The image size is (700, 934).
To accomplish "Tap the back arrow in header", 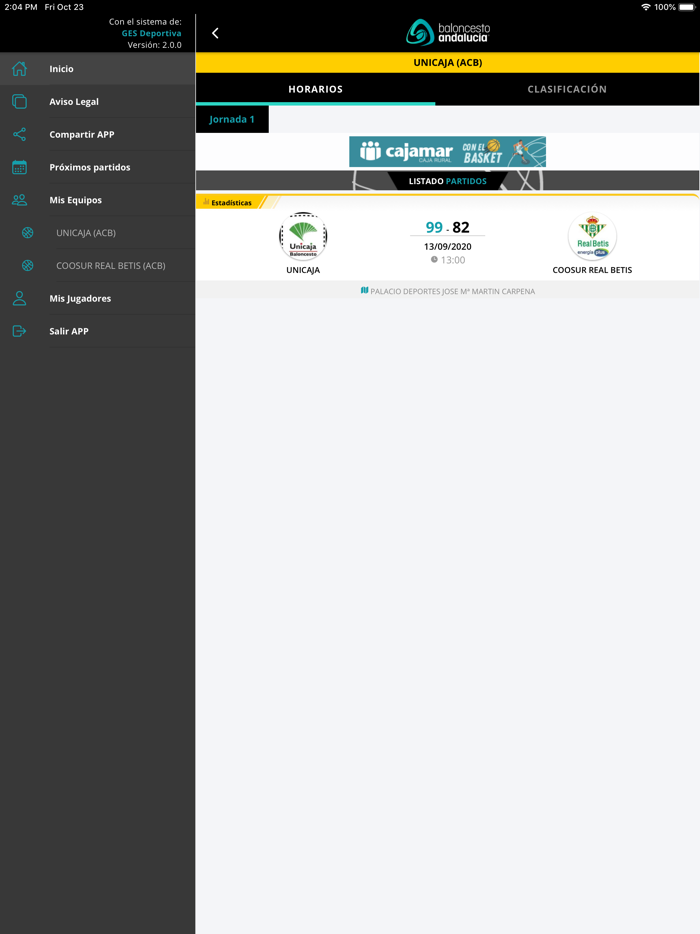I will tap(215, 33).
